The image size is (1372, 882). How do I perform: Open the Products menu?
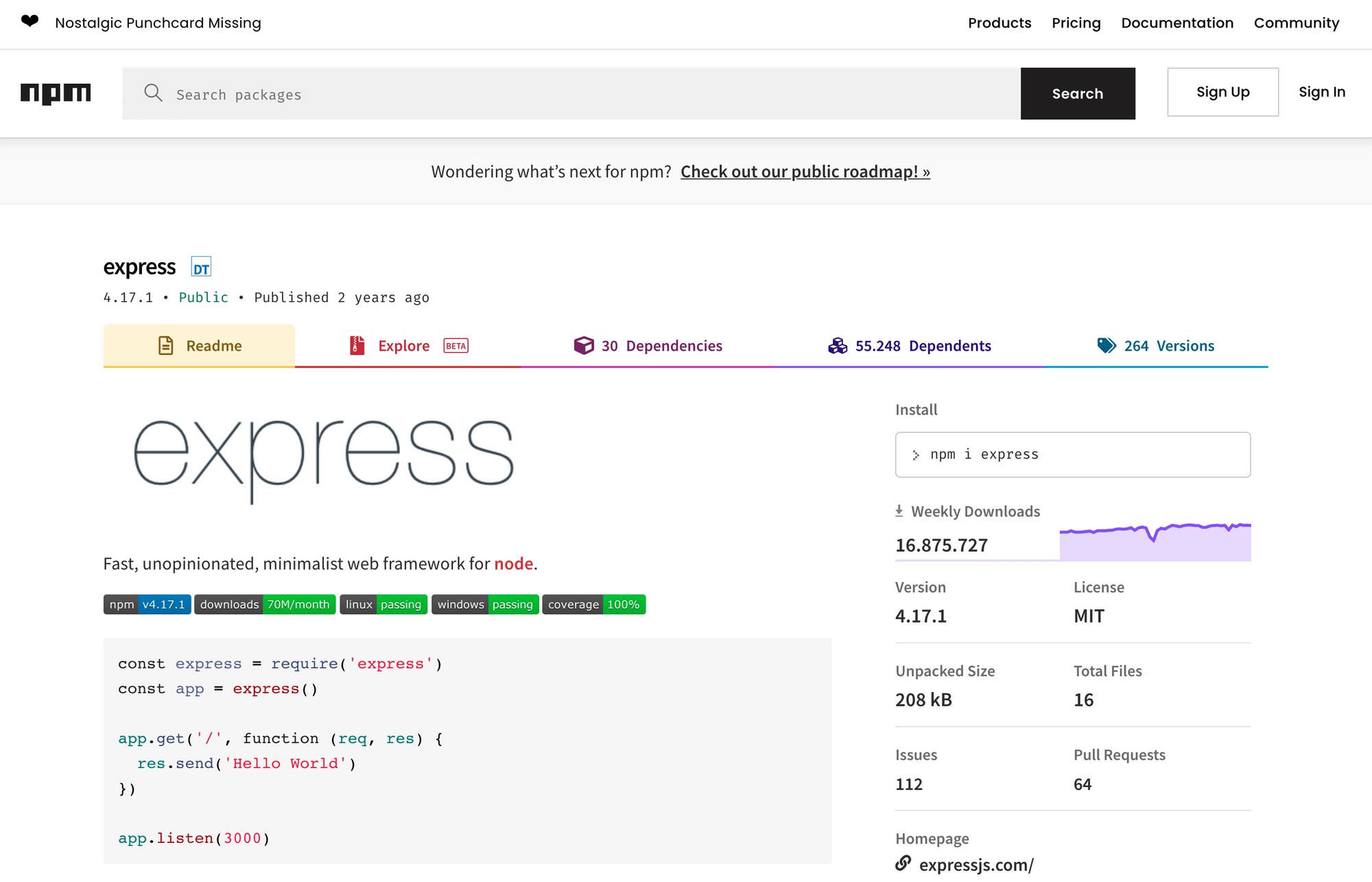999,23
